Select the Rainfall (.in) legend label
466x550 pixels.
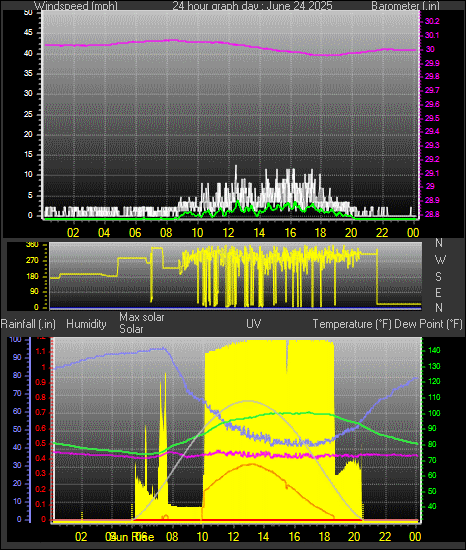[x=28, y=324]
